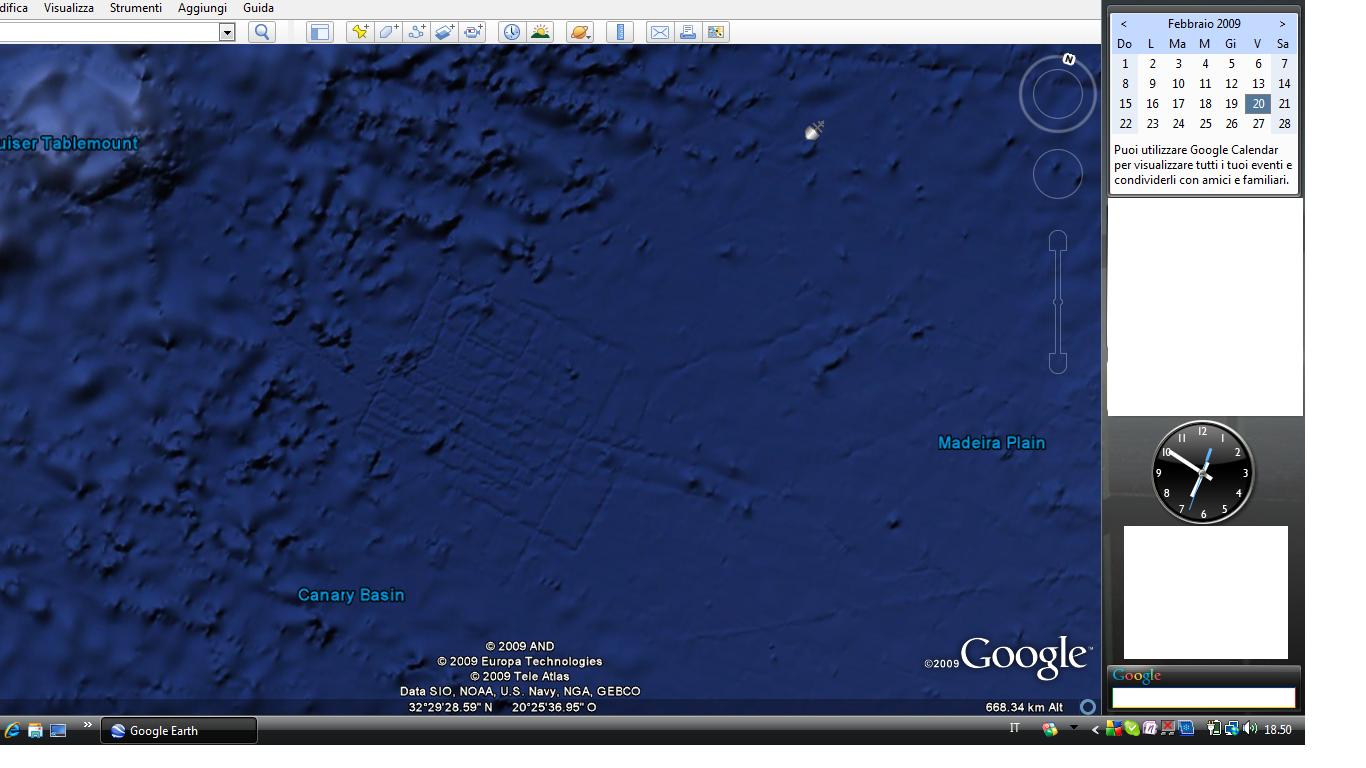
Task: Open the Visualizza menu
Action: point(69,8)
